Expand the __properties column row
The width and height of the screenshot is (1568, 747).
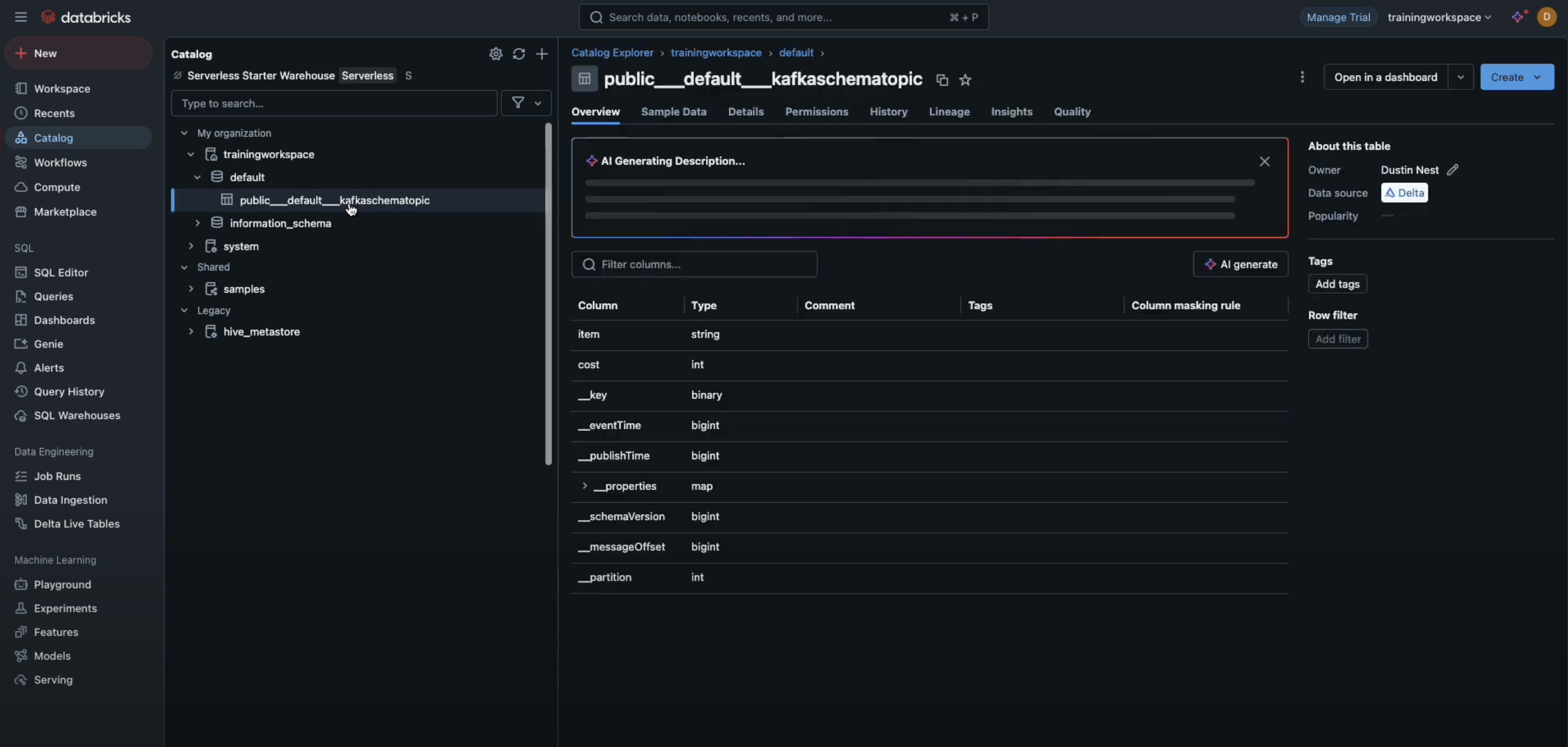pos(584,486)
